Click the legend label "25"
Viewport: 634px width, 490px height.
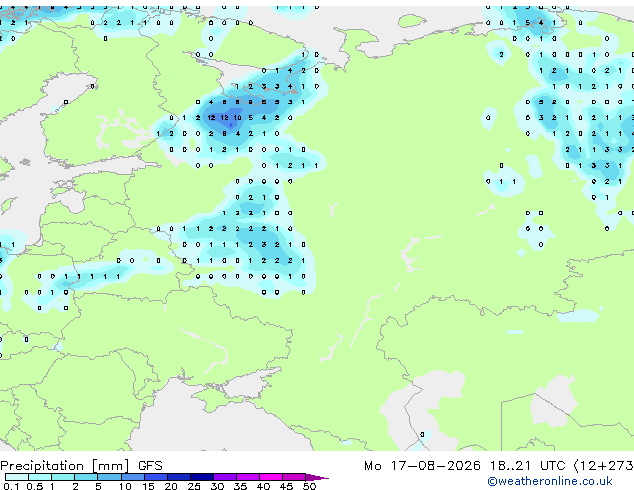[x=194, y=486]
